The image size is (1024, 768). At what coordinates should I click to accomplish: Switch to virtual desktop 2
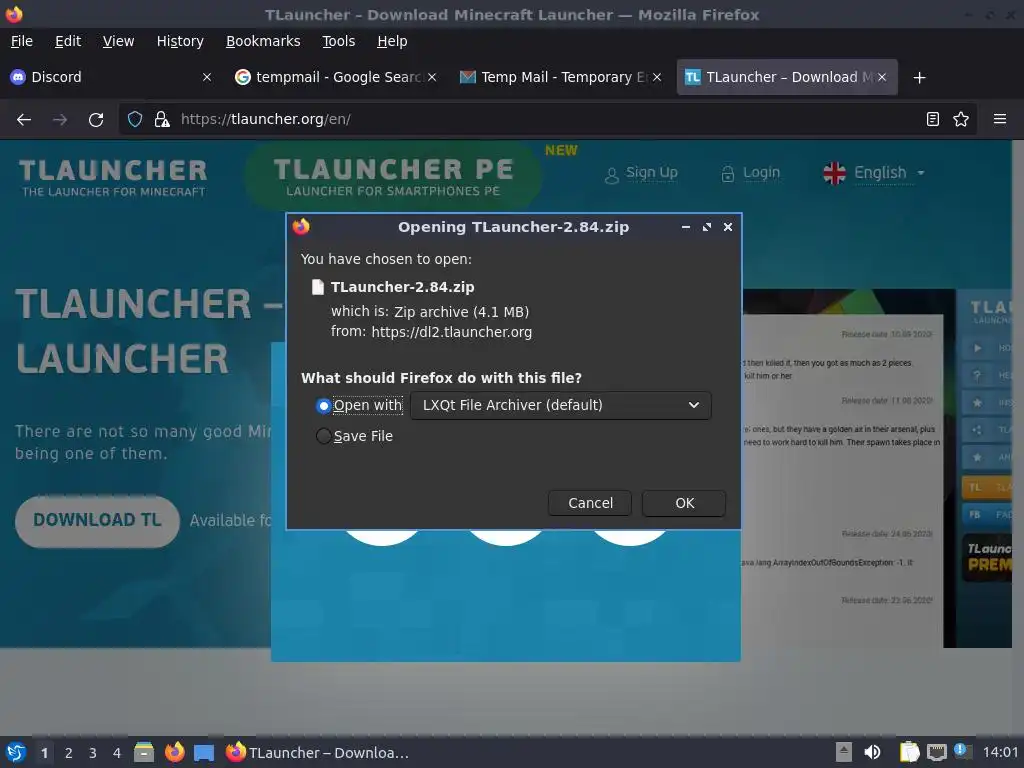[x=69, y=753]
